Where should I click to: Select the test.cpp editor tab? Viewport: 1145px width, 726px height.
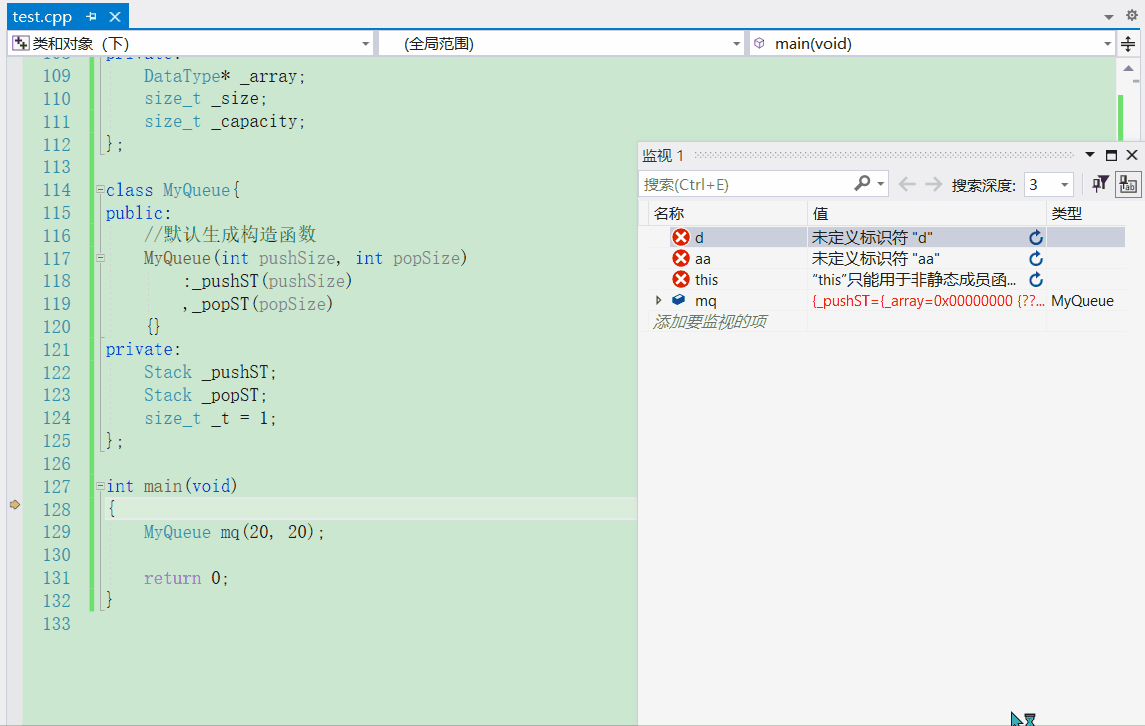pos(42,16)
